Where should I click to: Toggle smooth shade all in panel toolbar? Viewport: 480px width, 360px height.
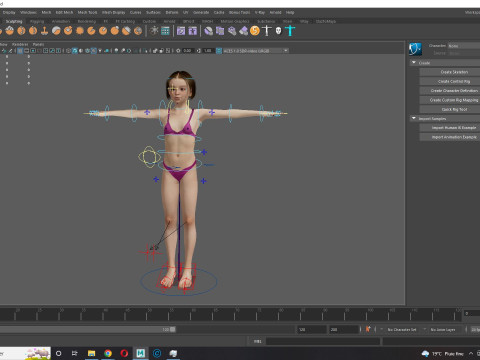coord(75,51)
